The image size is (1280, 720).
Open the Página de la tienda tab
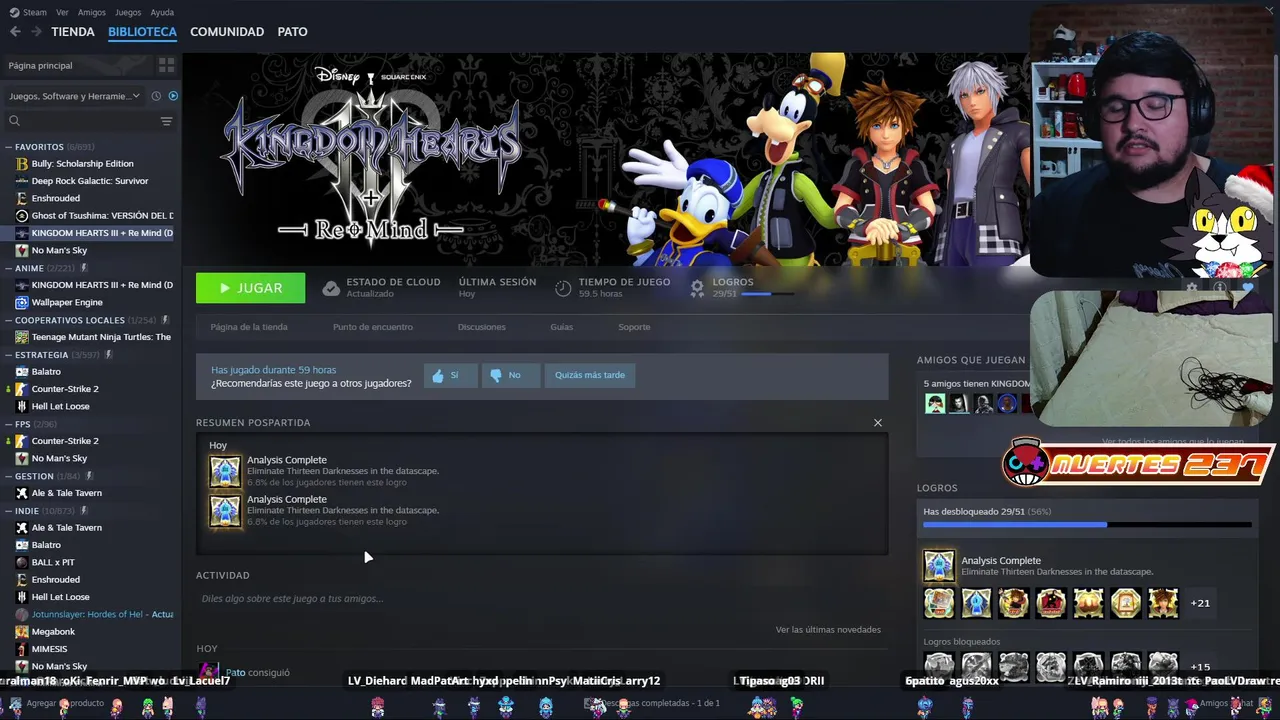click(x=249, y=327)
